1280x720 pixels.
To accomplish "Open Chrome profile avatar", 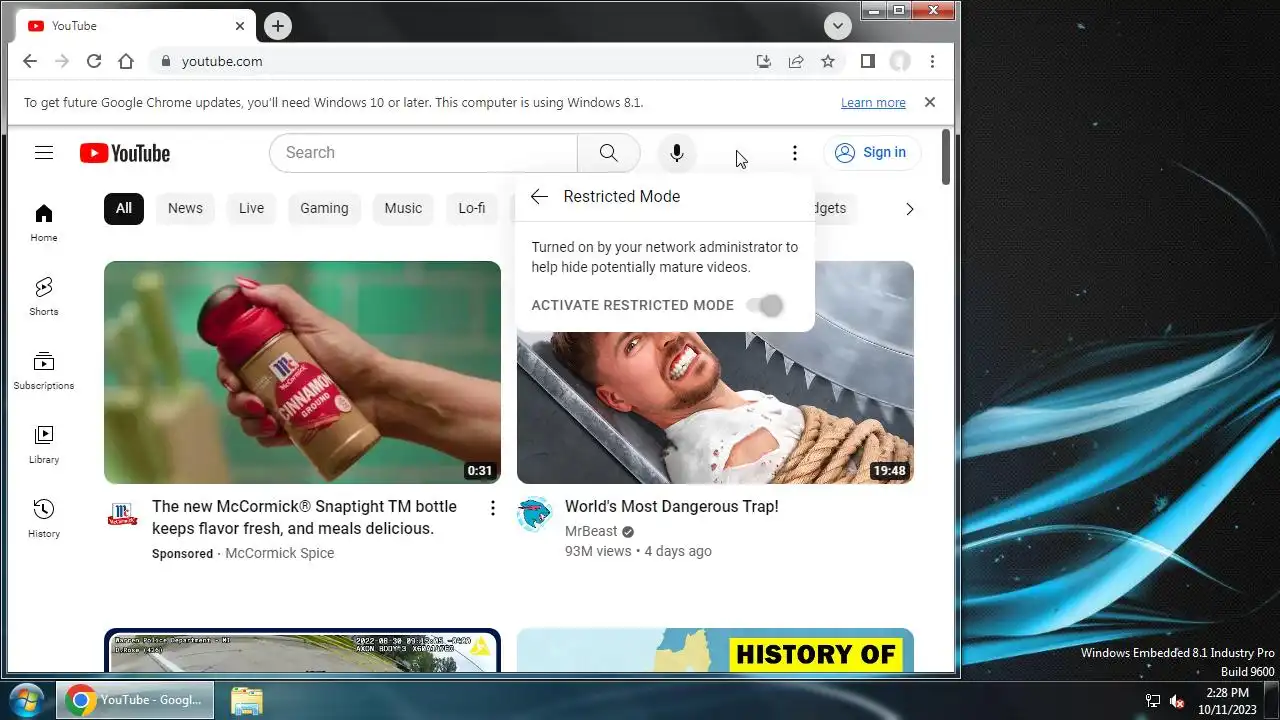I will 900,61.
